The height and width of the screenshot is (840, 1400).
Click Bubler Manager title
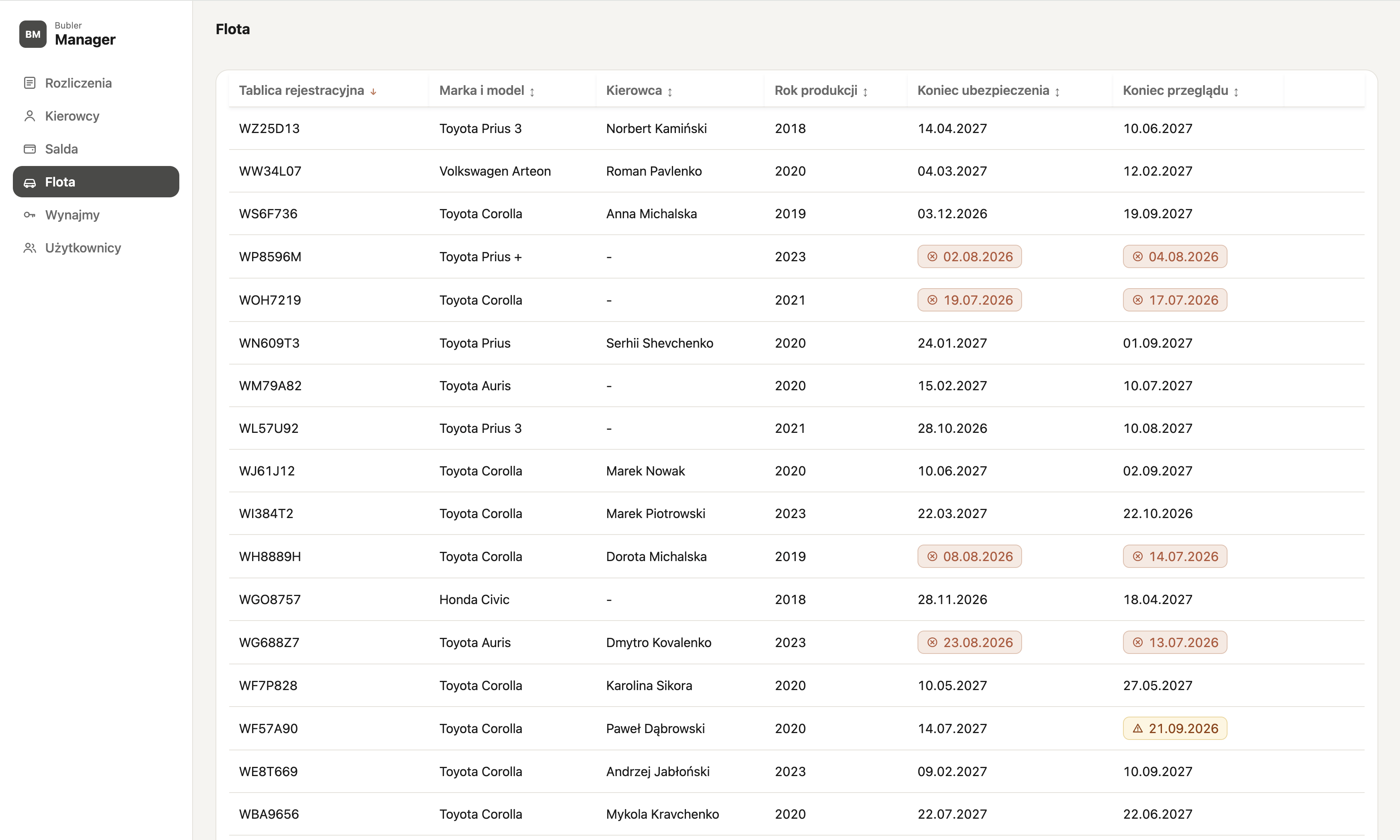click(85, 35)
